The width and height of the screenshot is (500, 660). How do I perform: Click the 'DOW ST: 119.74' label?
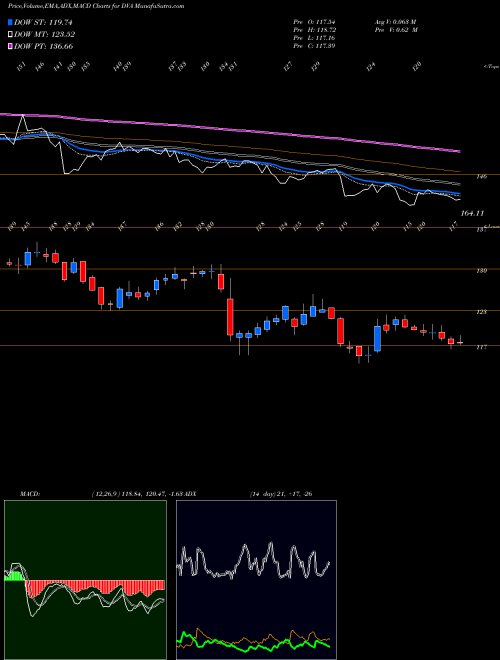click(x=43, y=23)
